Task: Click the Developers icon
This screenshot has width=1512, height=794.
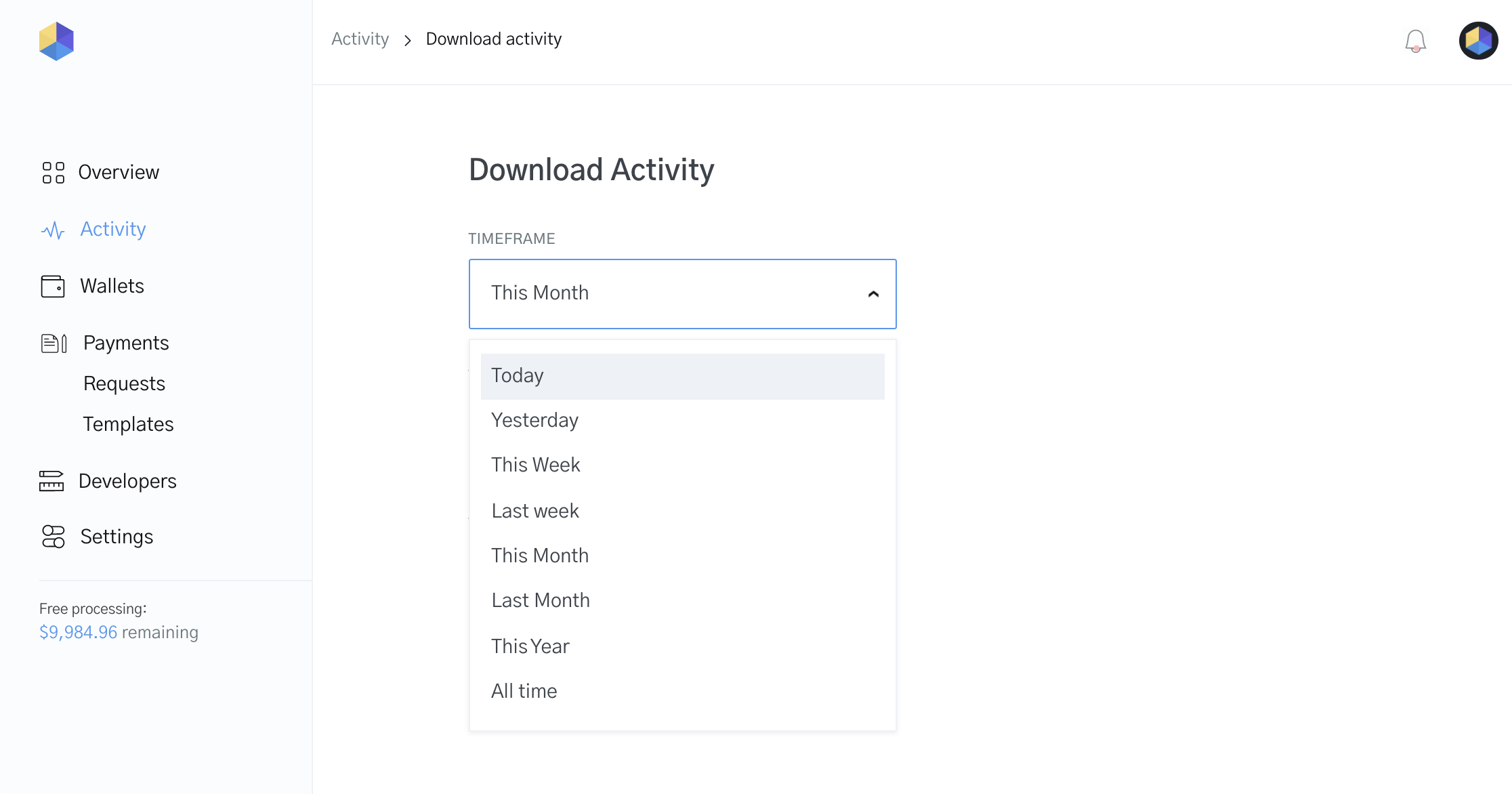Action: [51, 481]
